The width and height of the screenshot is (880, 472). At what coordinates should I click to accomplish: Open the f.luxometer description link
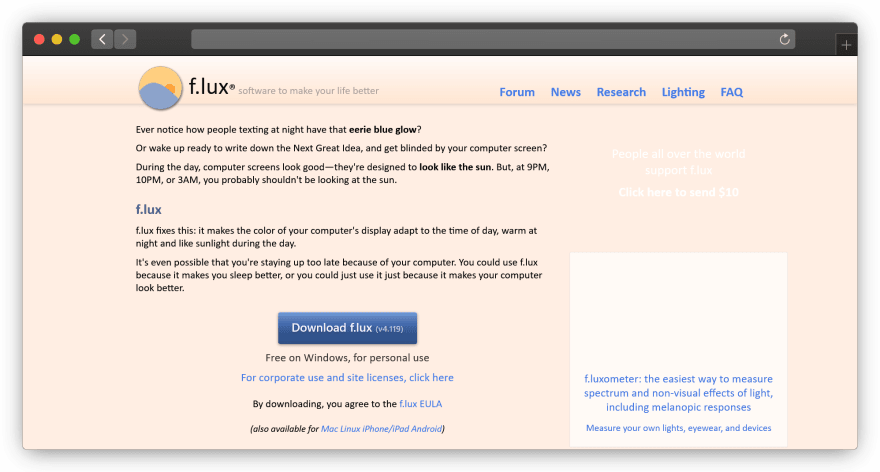(x=679, y=393)
